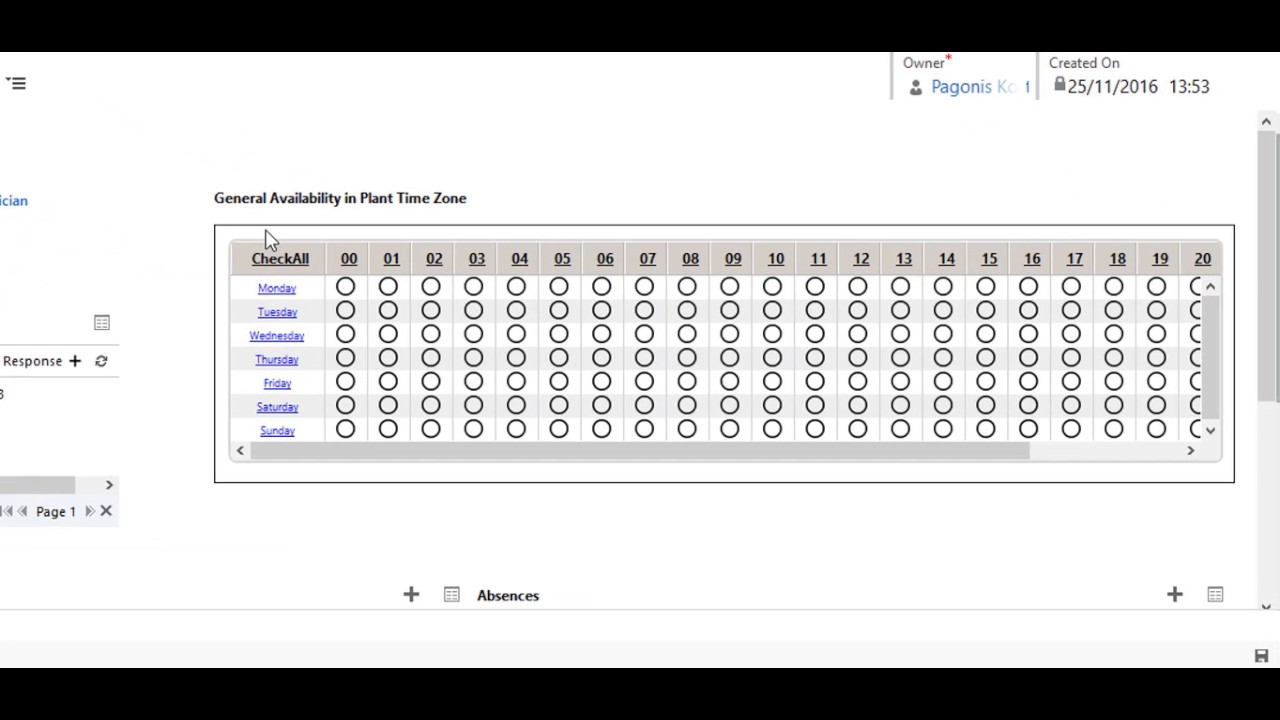Click General Availability in Plant Time Zone heading
Screen dimensions: 1280x720
point(340,198)
